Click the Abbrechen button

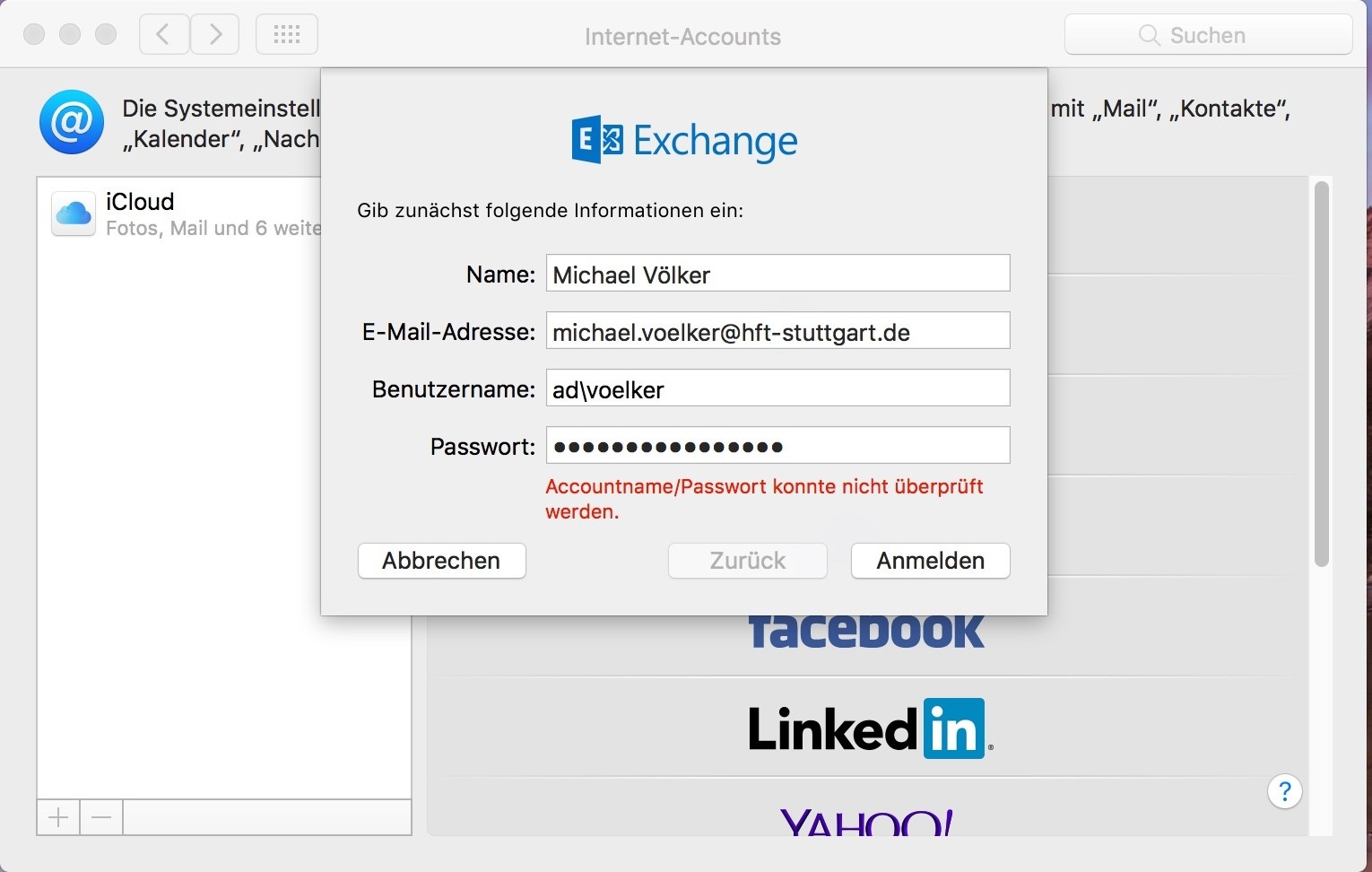[442, 561]
